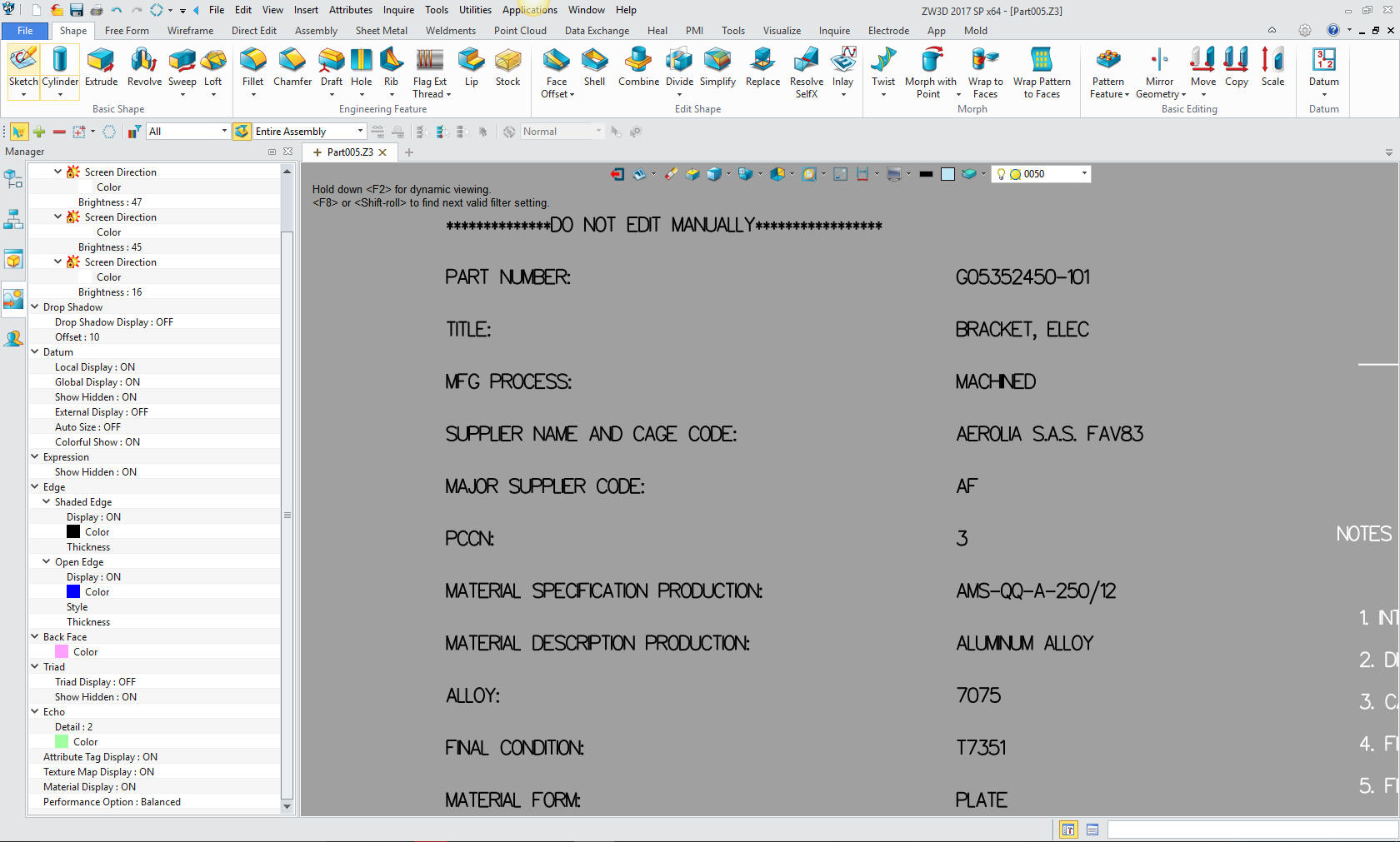Click the Copy button
This screenshot has height=842, width=1400.
(1237, 67)
